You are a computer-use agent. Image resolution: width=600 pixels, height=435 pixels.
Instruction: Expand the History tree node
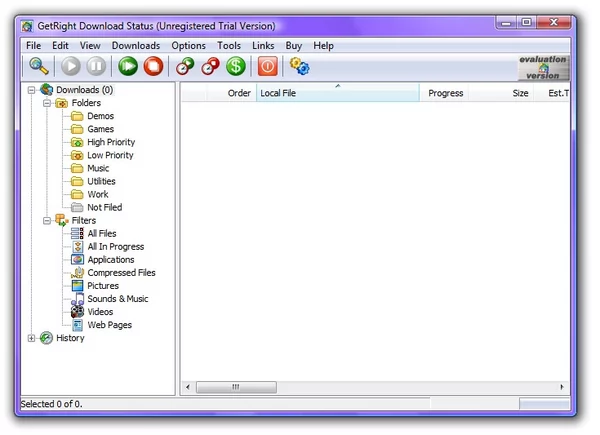pyautogui.click(x=31, y=338)
